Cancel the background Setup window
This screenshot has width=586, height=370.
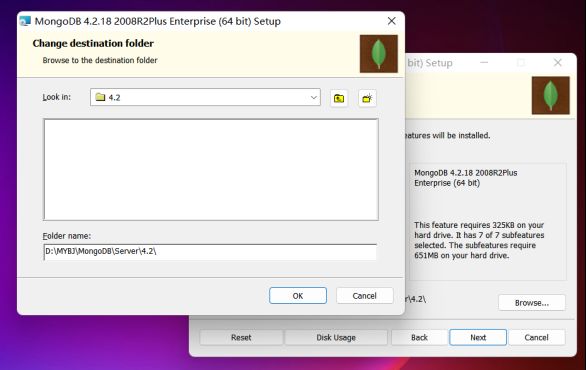(x=536, y=337)
